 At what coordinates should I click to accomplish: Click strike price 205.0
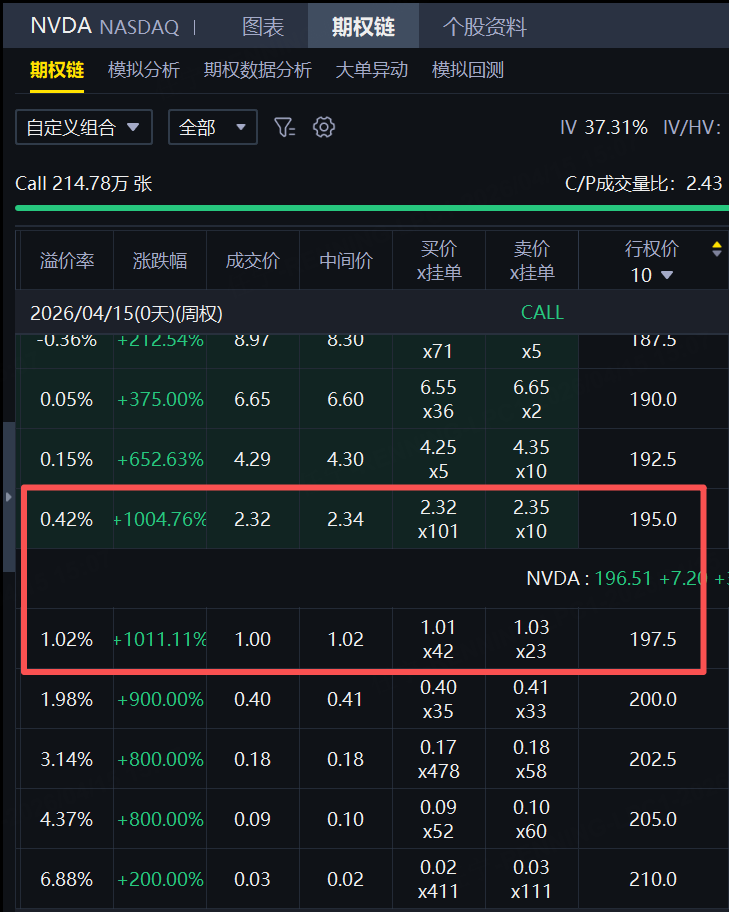[x=653, y=819]
